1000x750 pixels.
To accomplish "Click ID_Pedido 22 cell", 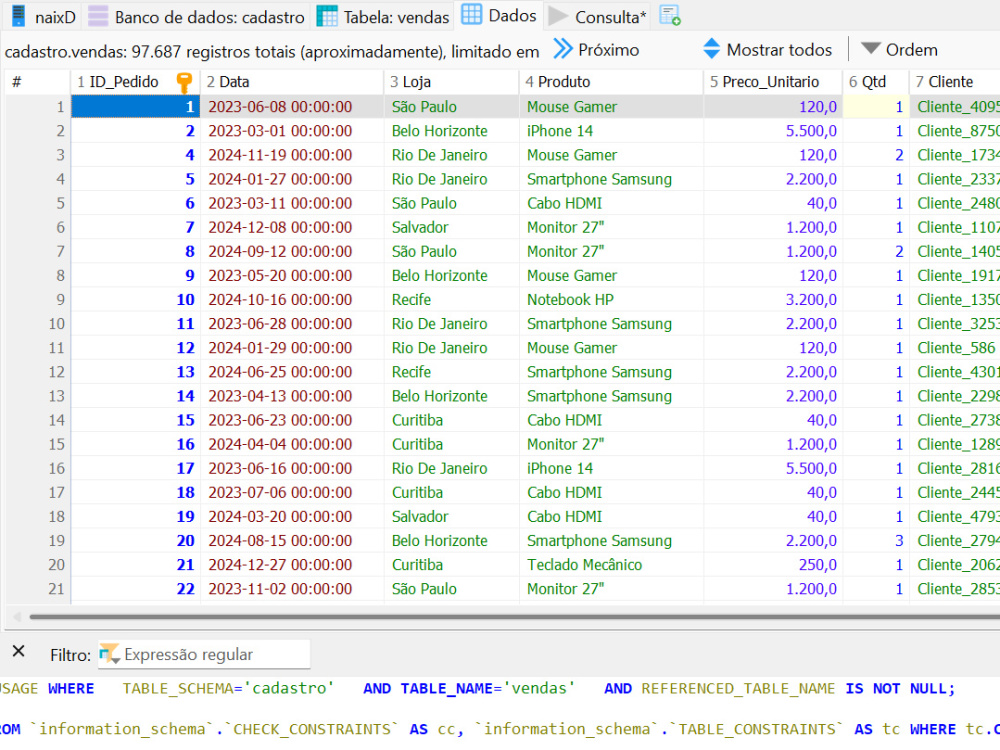I will point(135,589).
